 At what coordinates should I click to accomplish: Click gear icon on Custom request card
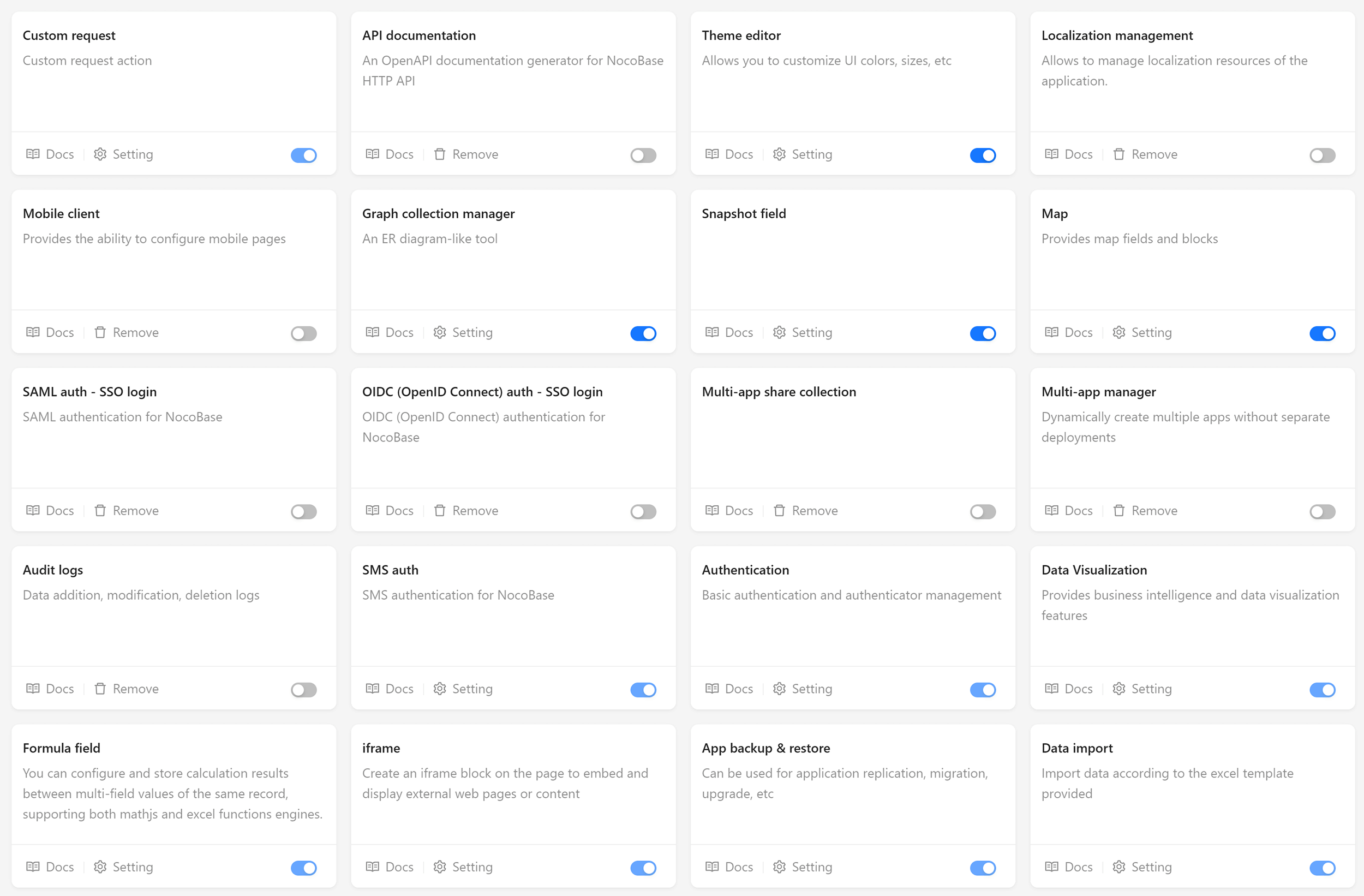tap(100, 154)
